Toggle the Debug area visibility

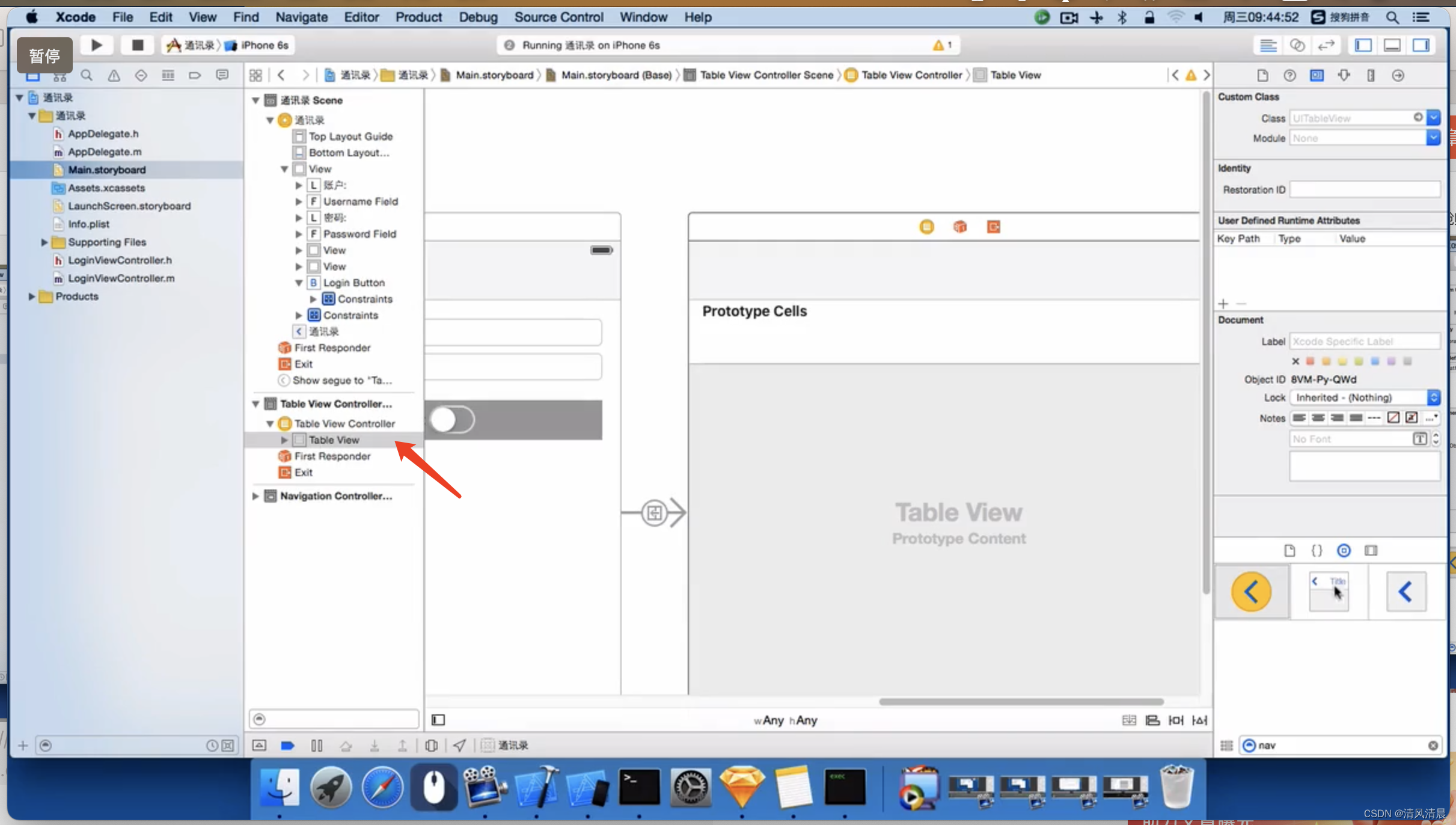(1392, 45)
